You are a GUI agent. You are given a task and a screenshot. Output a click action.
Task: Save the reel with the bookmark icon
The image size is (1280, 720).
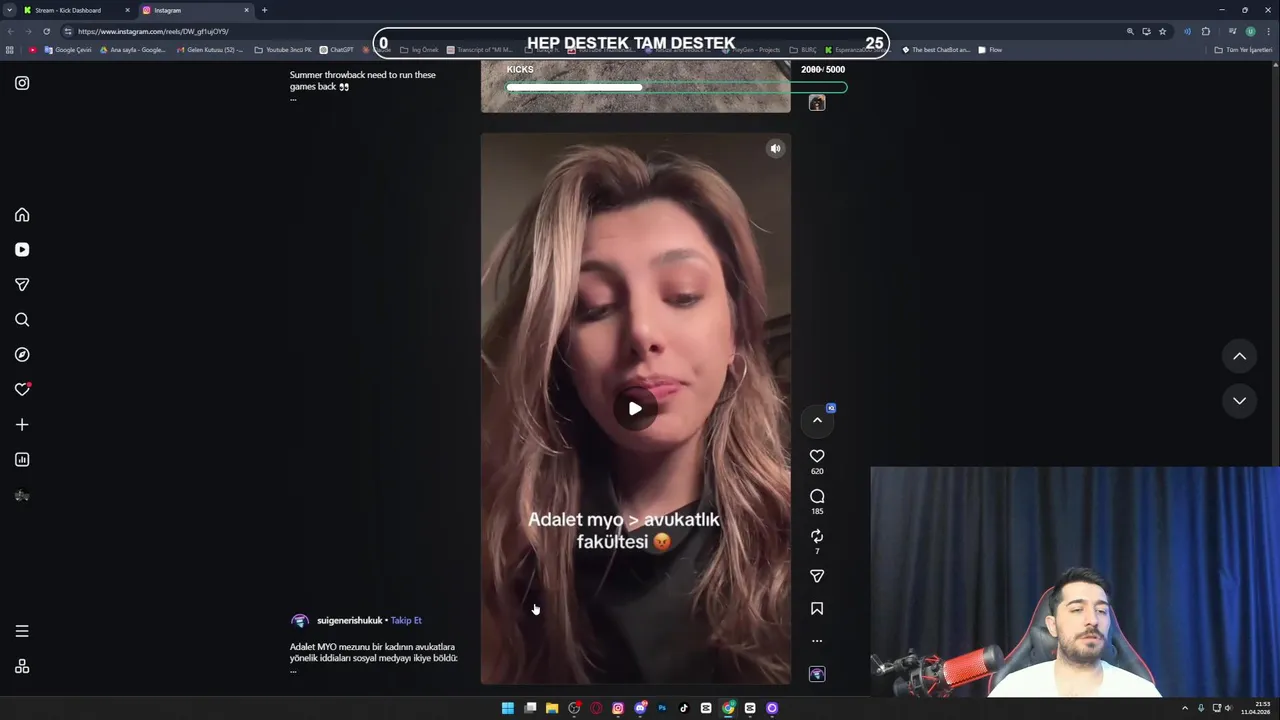(x=817, y=608)
